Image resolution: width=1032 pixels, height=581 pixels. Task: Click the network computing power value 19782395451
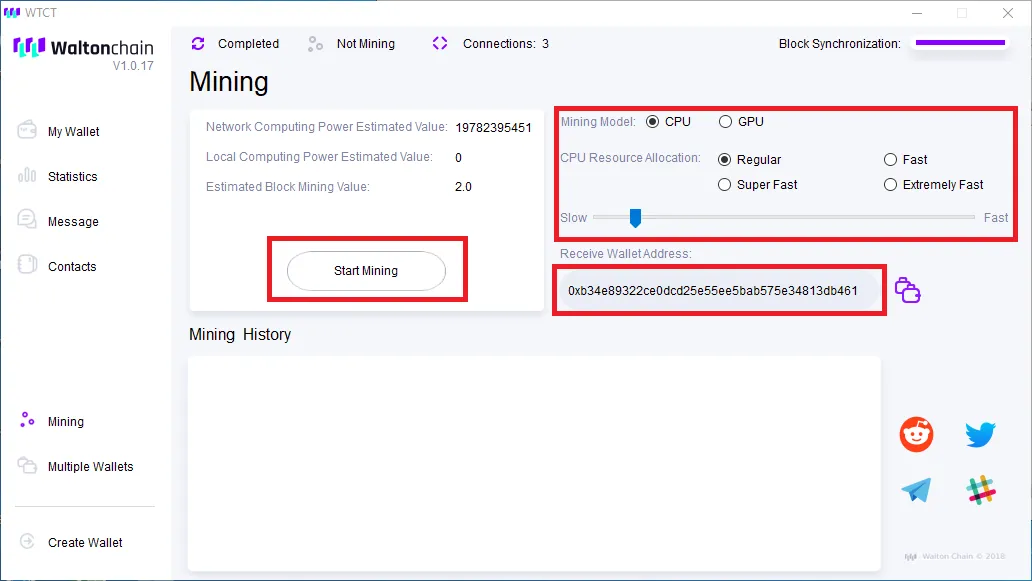tap(493, 128)
